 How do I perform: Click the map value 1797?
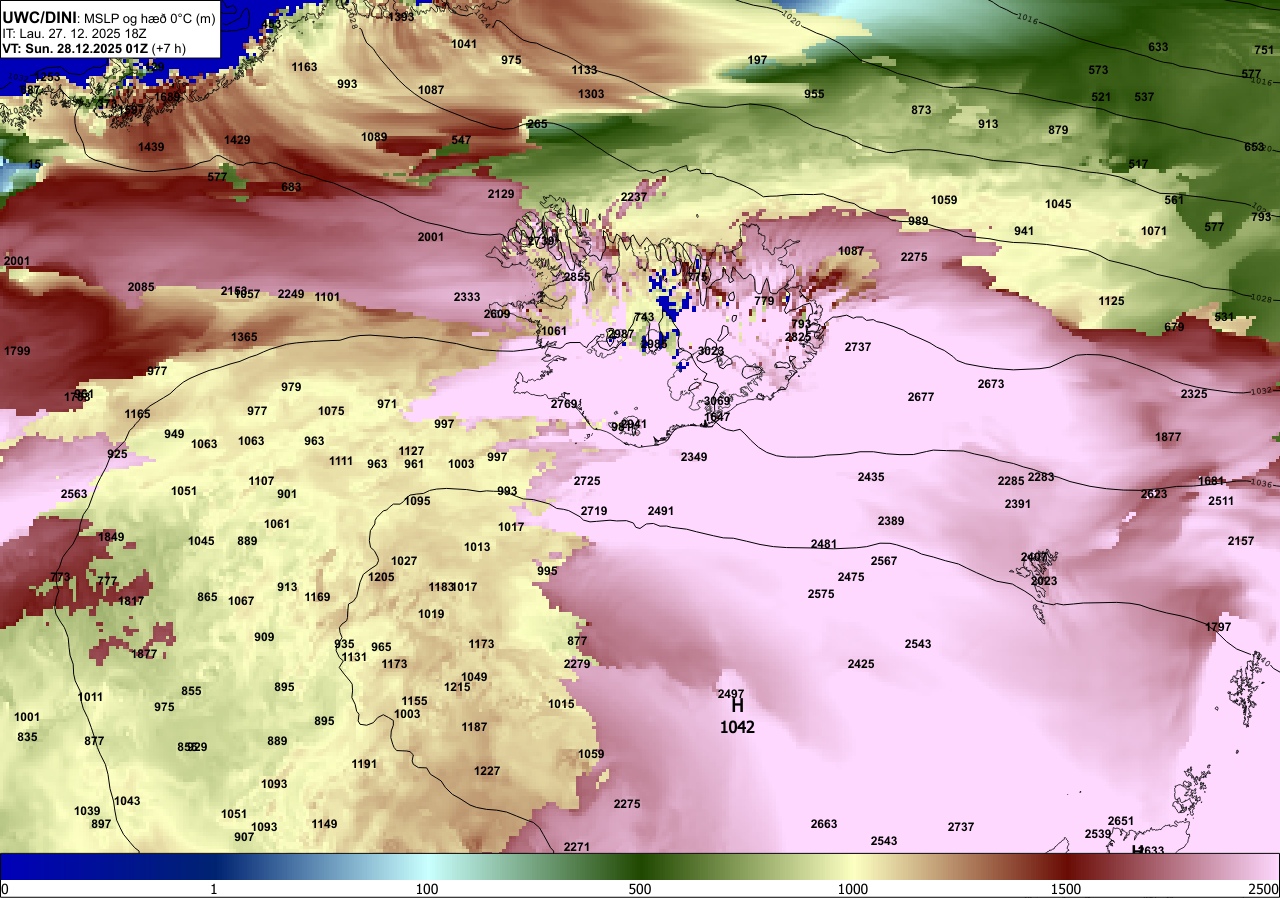point(1218,627)
